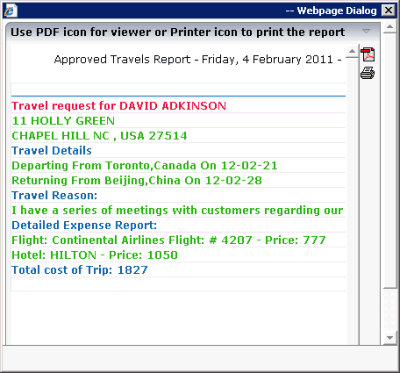This screenshot has height=373, width=400.
Task: Click the meetings with customers reason text
Action: point(177,211)
